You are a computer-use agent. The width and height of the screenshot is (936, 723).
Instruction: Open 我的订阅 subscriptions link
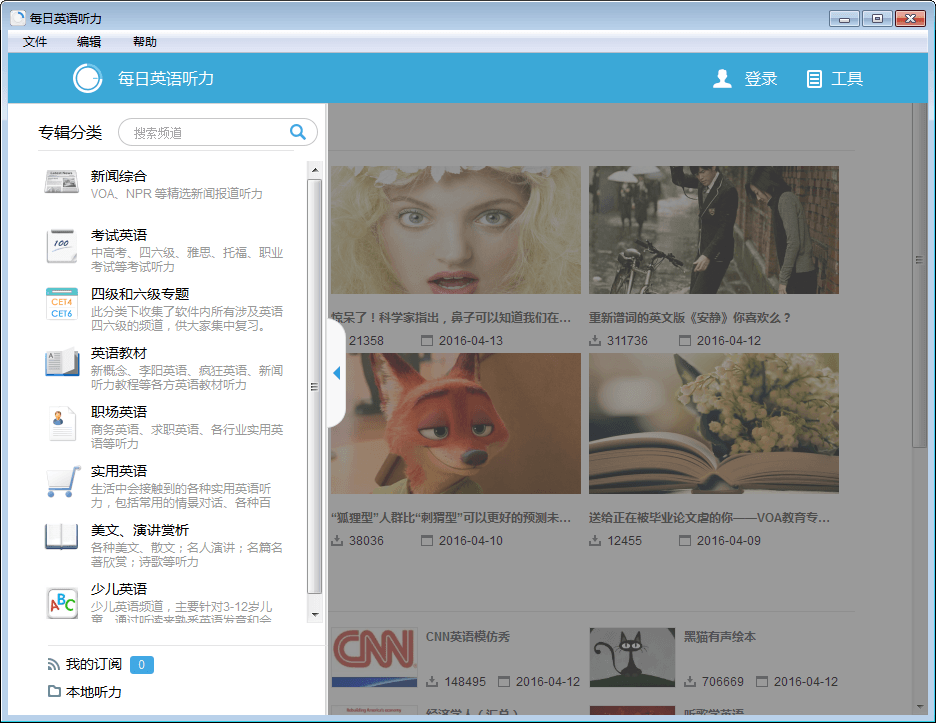(x=93, y=665)
